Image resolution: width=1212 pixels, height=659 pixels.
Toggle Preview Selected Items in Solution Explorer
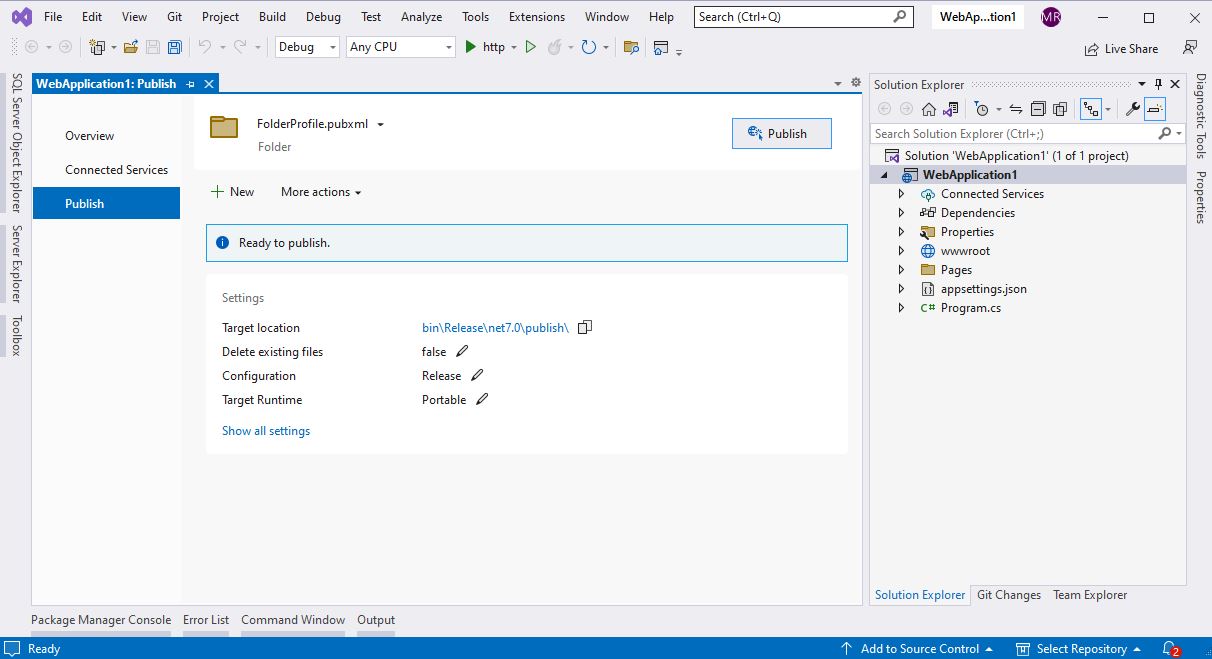click(x=1155, y=109)
